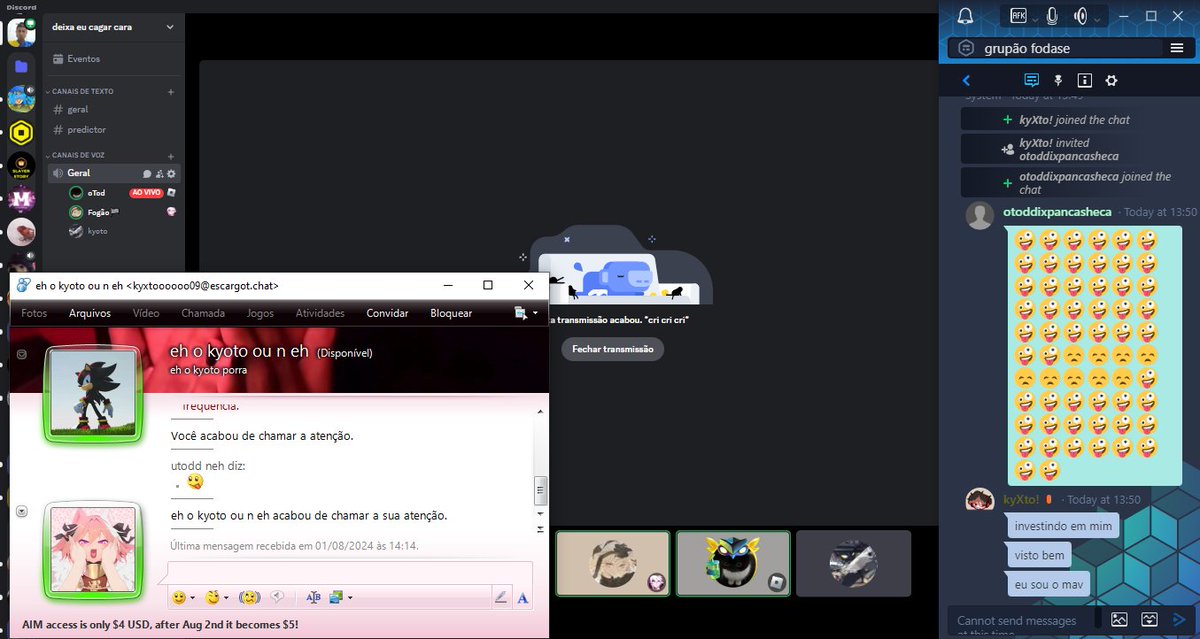This screenshot has height=639, width=1200.
Task: Open settings gear in grupão fodase panel
Action: pos(1112,81)
